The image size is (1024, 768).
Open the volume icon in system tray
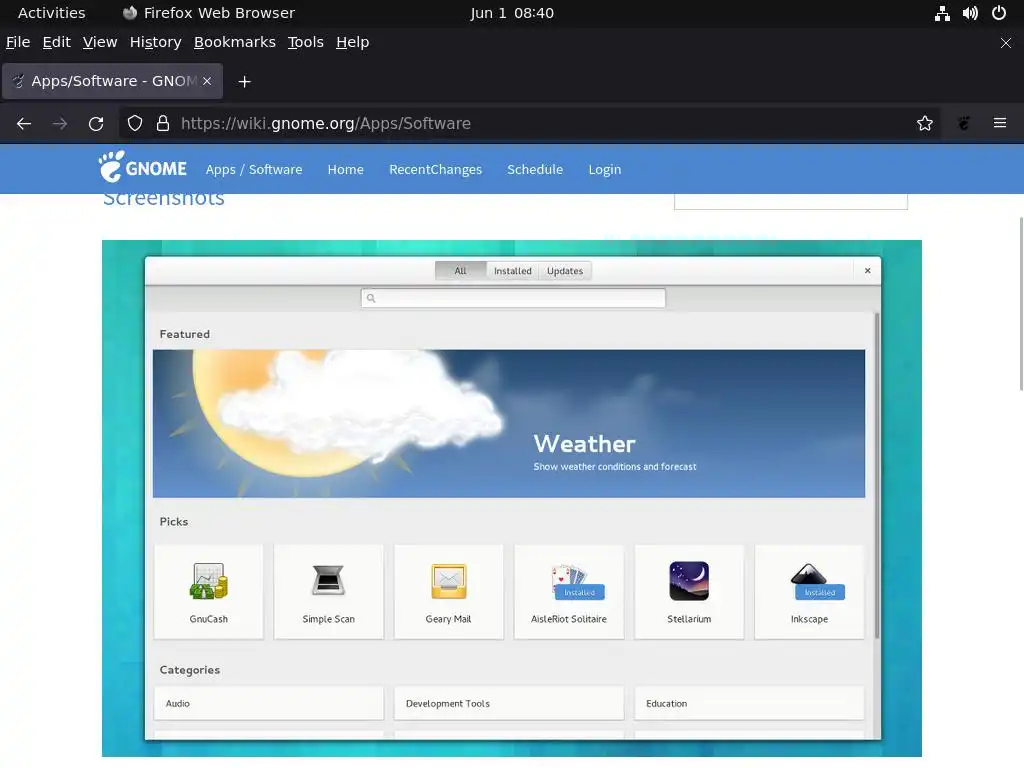click(970, 13)
